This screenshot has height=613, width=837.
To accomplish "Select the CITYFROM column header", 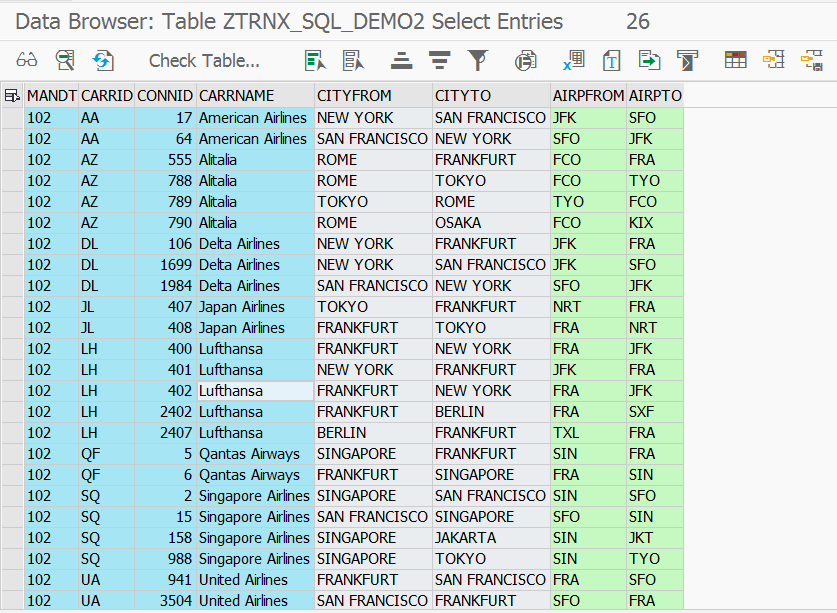I will pyautogui.click(x=373, y=96).
